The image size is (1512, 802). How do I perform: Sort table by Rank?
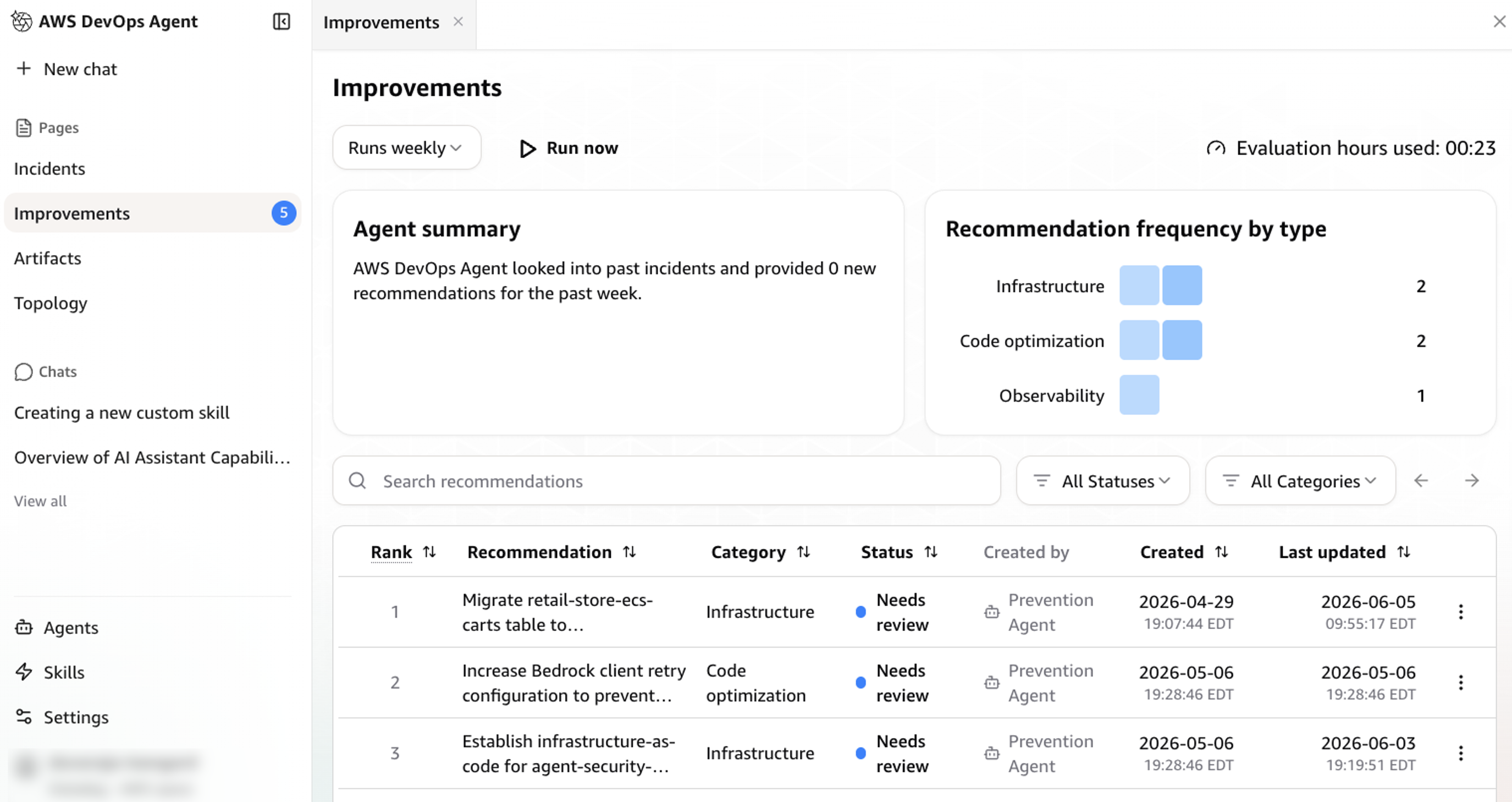[429, 552]
